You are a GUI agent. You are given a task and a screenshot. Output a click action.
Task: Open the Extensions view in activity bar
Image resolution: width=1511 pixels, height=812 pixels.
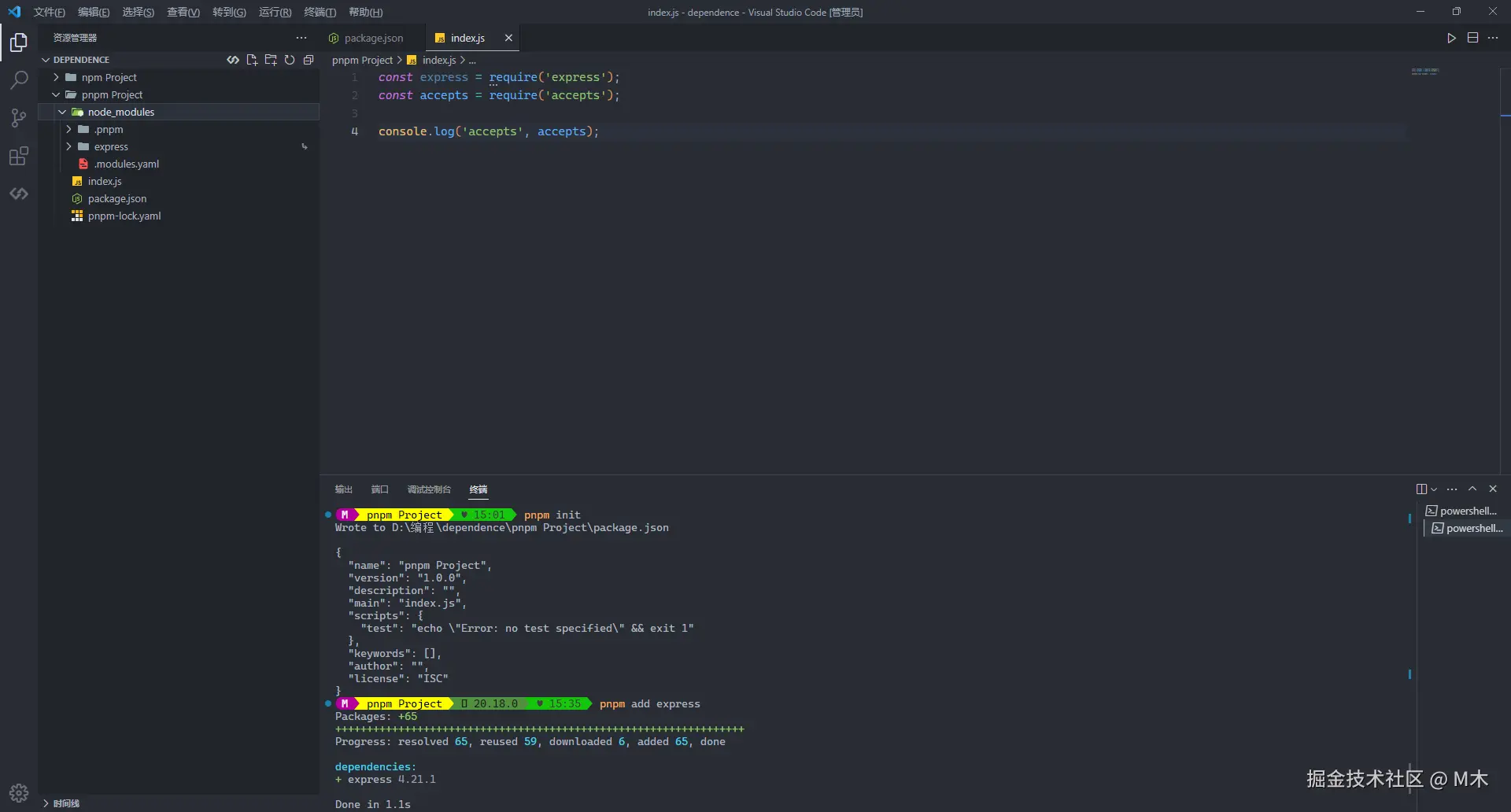pyautogui.click(x=19, y=156)
